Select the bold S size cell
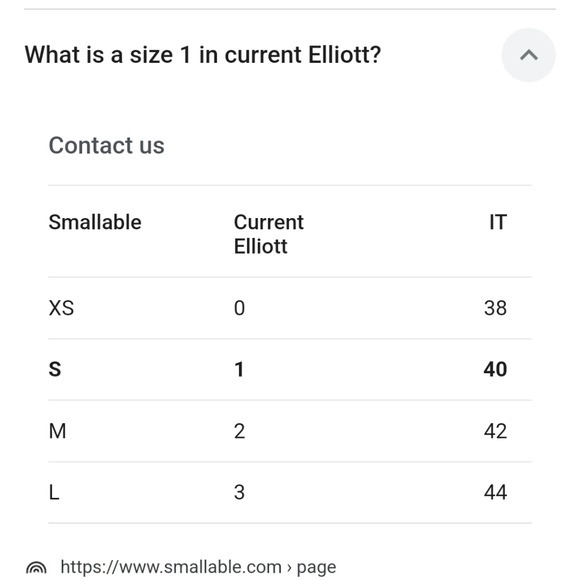This screenshot has height=580, width=580. point(55,369)
